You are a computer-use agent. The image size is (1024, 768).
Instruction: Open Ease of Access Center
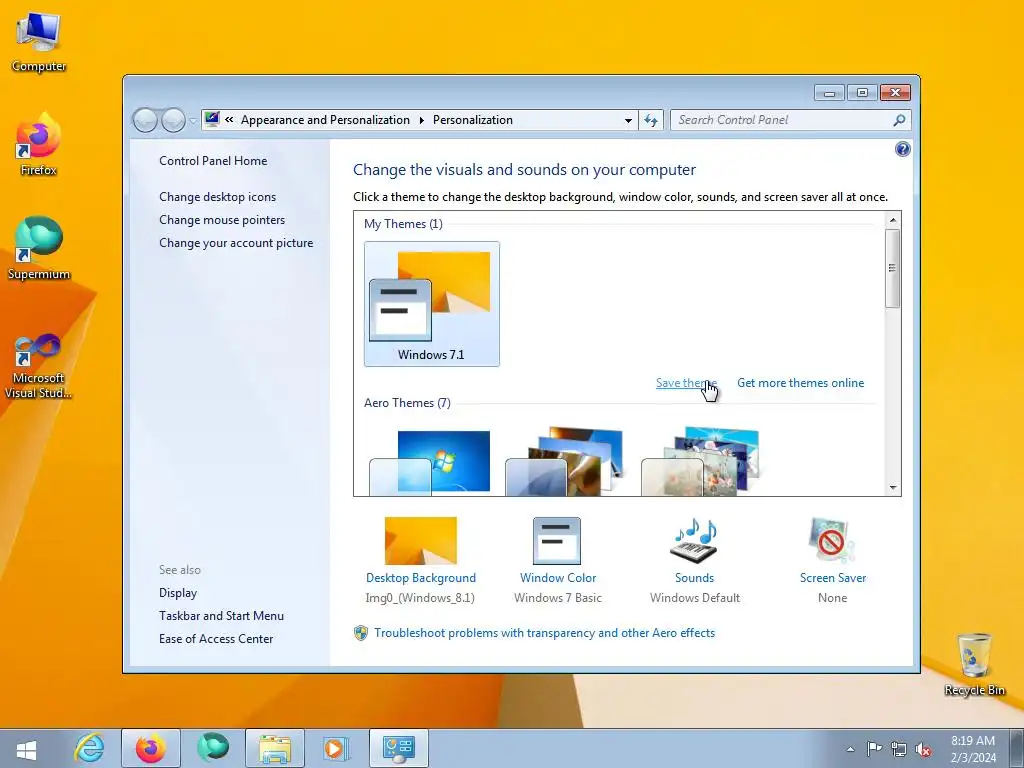click(216, 639)
